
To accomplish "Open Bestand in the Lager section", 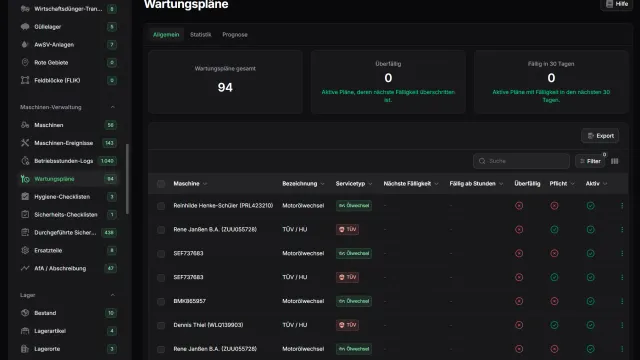I will point(68,313).
